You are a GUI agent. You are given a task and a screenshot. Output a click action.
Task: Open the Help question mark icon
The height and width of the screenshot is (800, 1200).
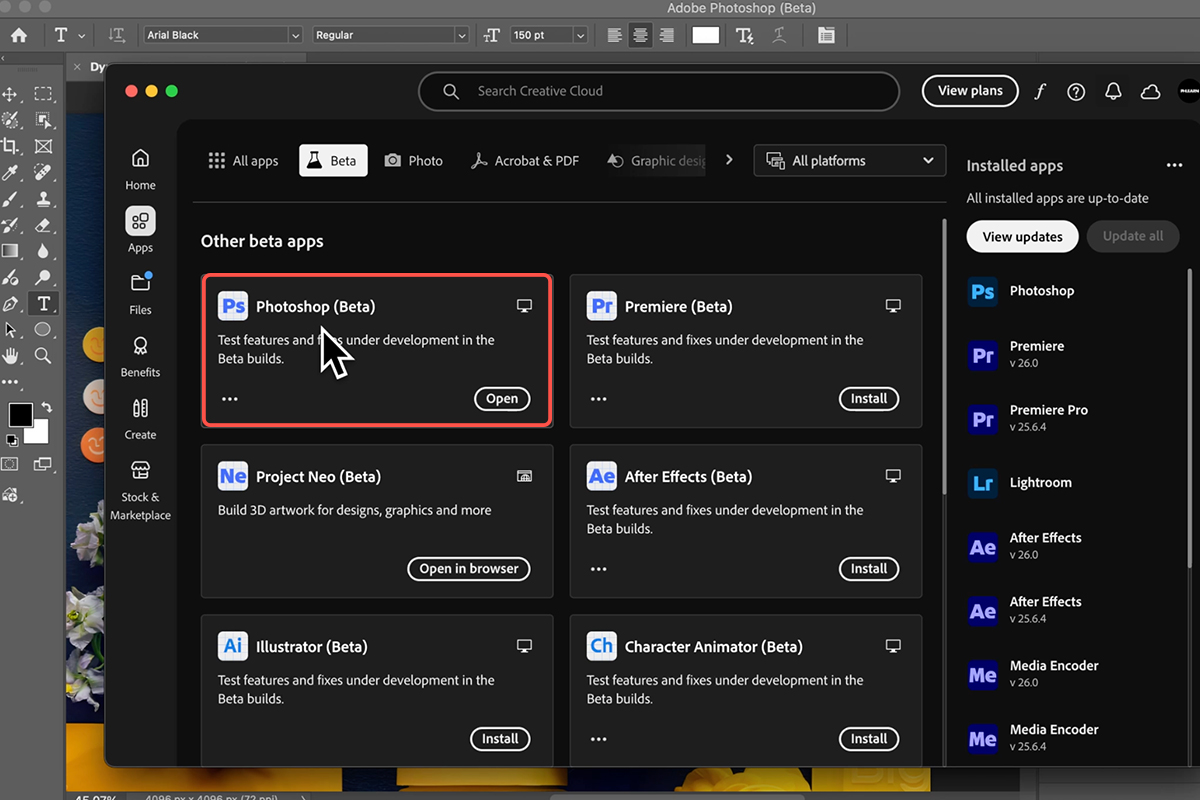coord(1076,91)
